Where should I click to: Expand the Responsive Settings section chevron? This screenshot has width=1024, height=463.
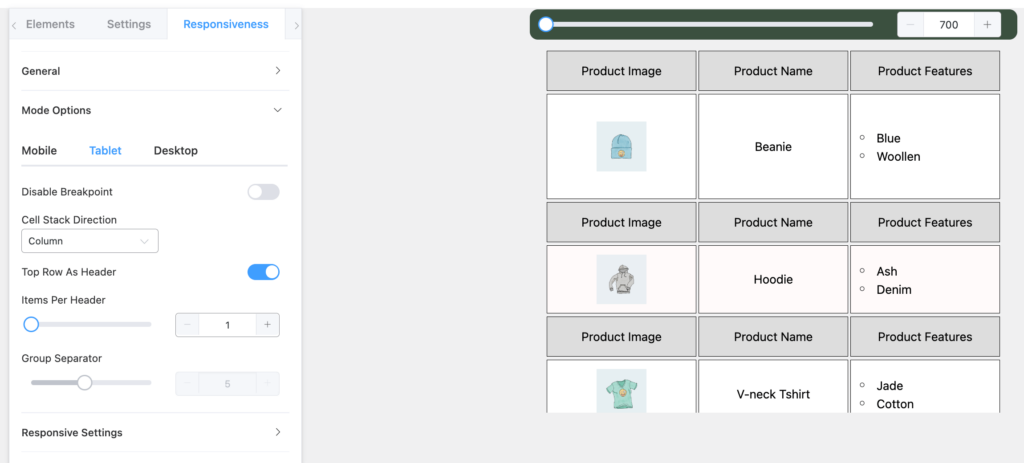pos(278,432)
